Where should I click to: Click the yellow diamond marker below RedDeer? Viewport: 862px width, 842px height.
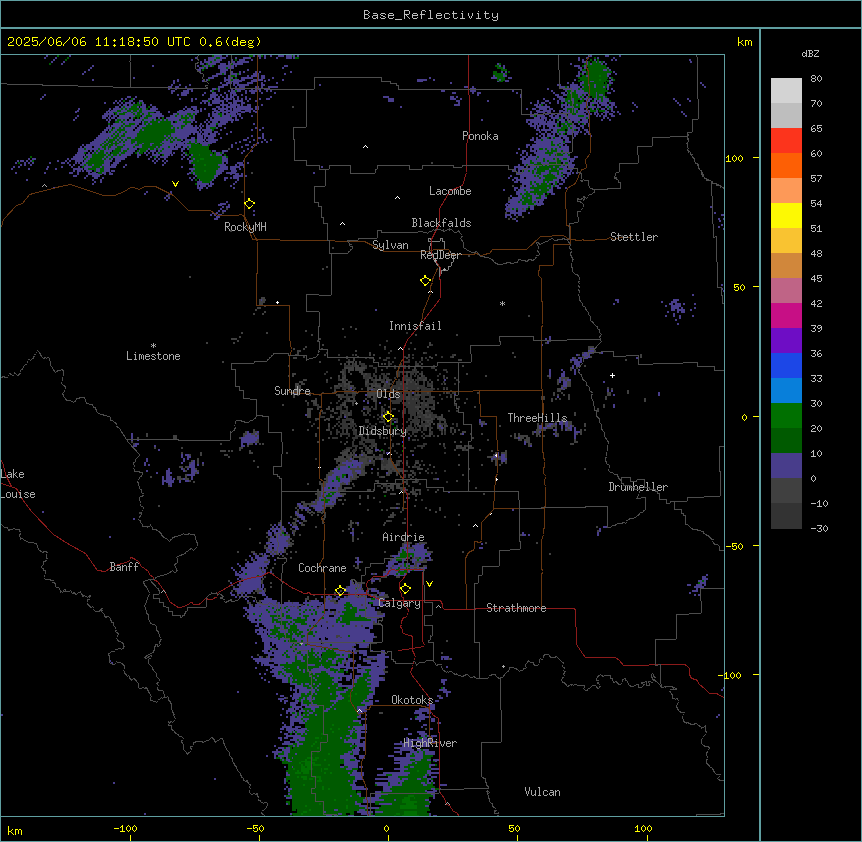click(x=426, y=281)
